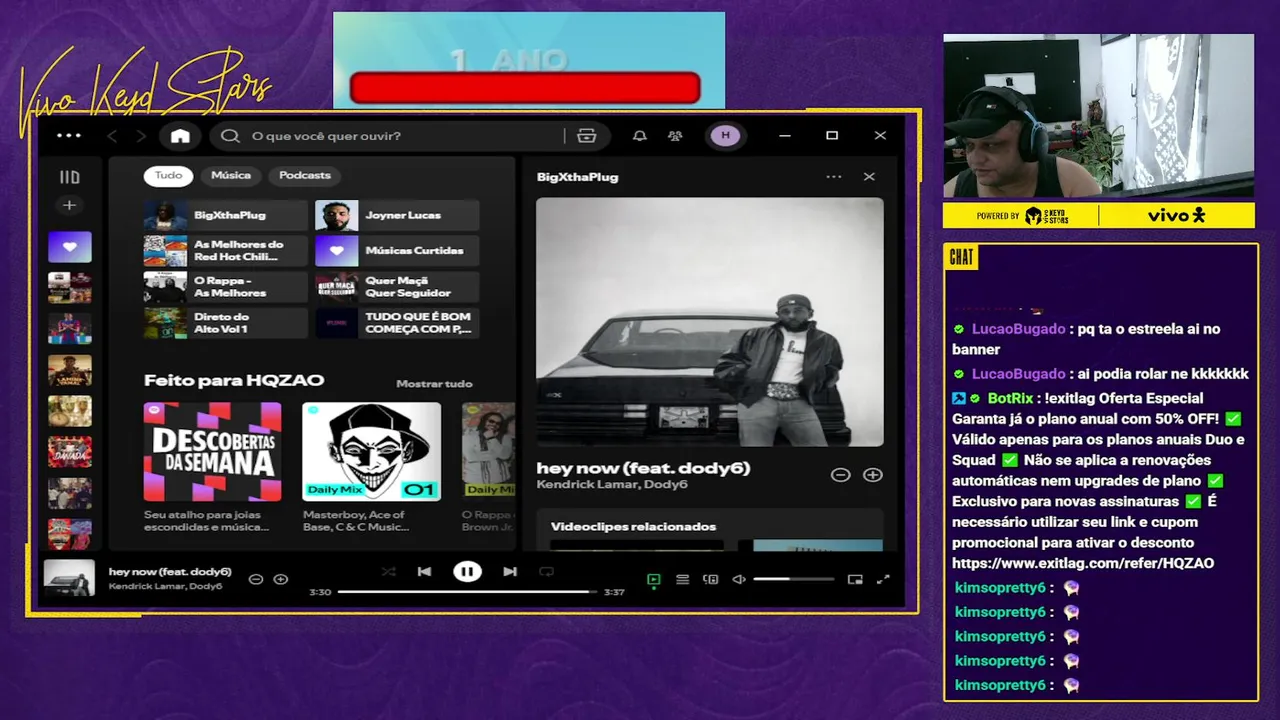Click plus add icon beside side panel song title
This screenshot has height=720, width=1280.
(x=873, y=475)
